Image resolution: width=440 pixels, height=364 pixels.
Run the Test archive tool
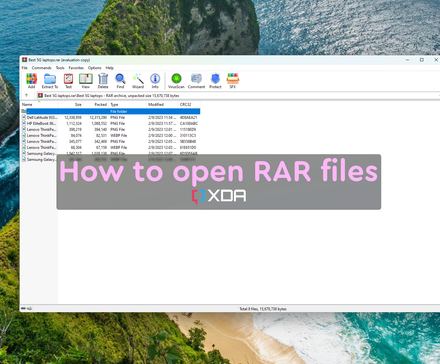click(68, 81)
